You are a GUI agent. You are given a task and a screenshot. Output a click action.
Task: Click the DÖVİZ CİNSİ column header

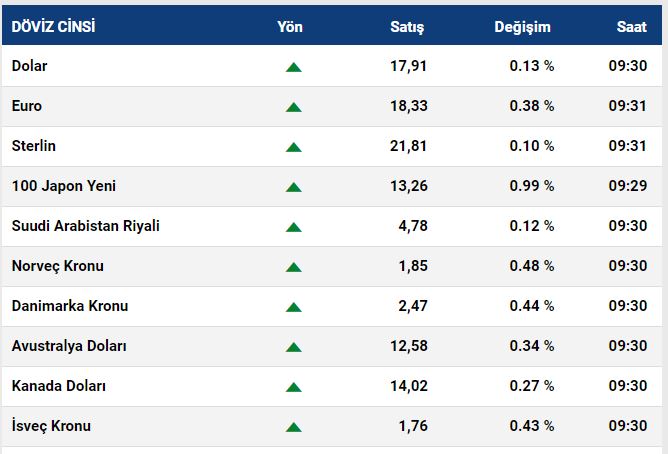(54, 27)
